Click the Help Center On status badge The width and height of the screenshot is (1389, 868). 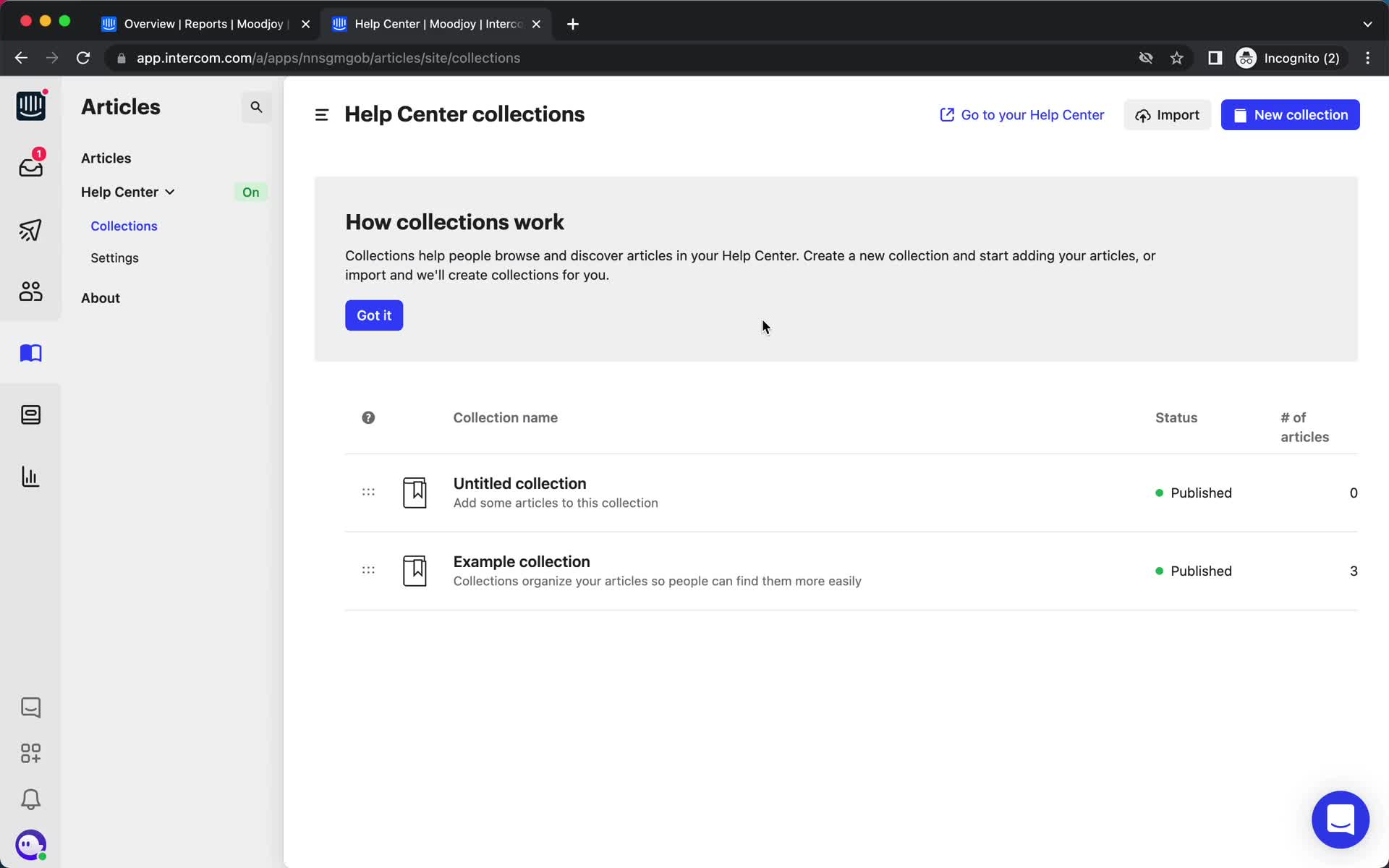point(250,192)
